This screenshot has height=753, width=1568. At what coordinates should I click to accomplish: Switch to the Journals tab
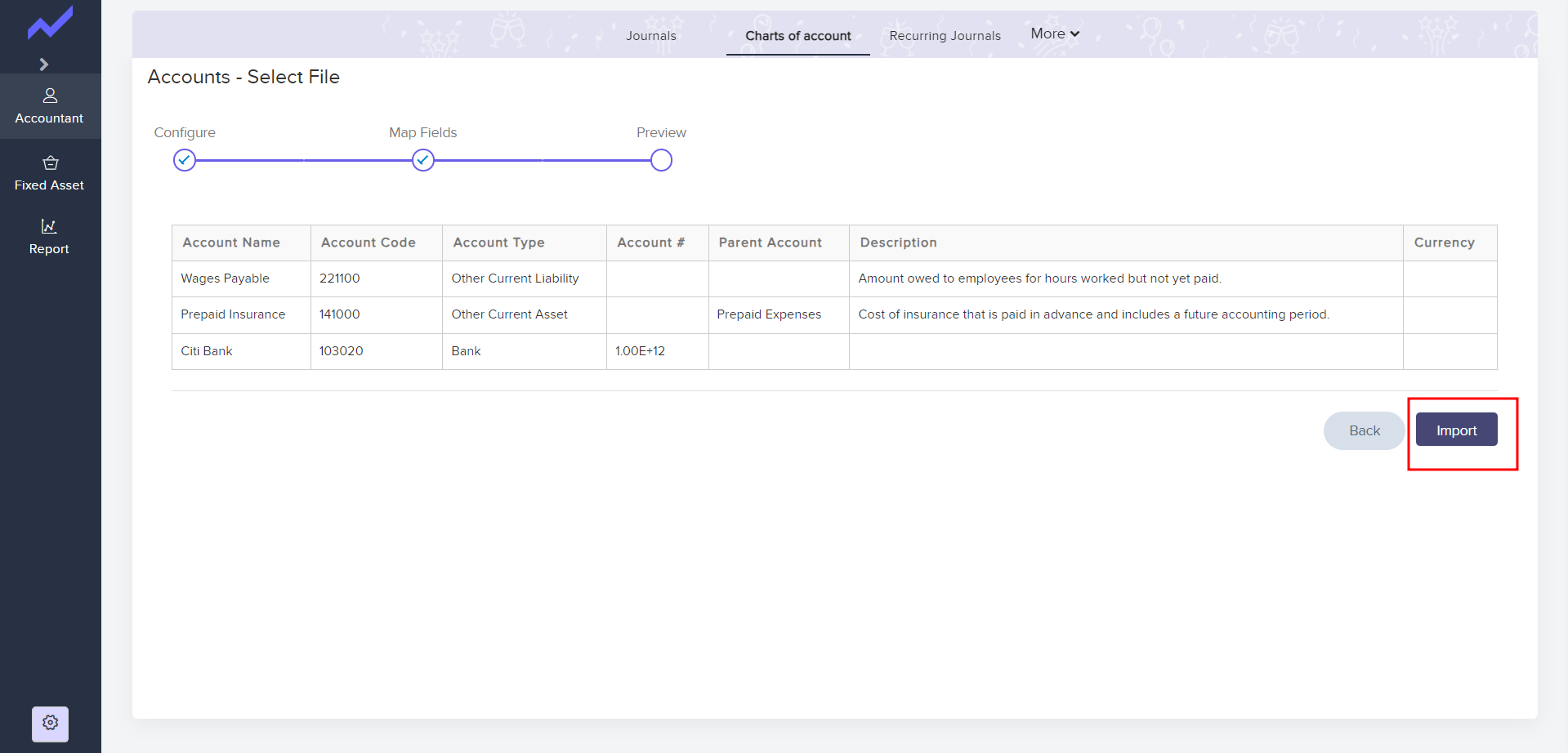tap(651, 36)
